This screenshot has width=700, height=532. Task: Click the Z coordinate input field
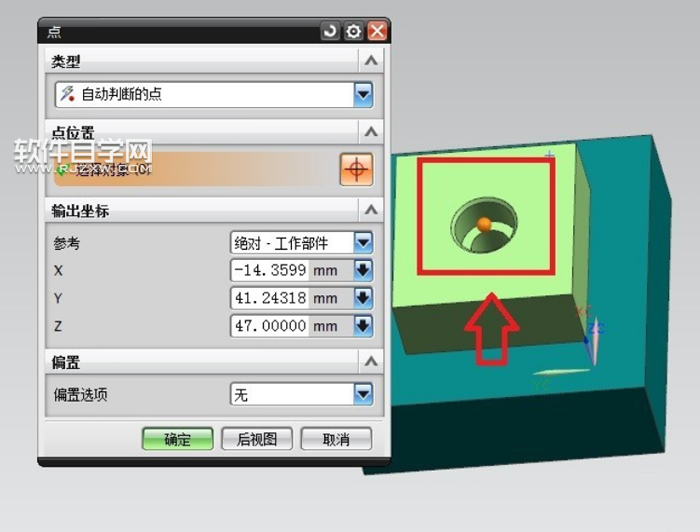(270, 326)
